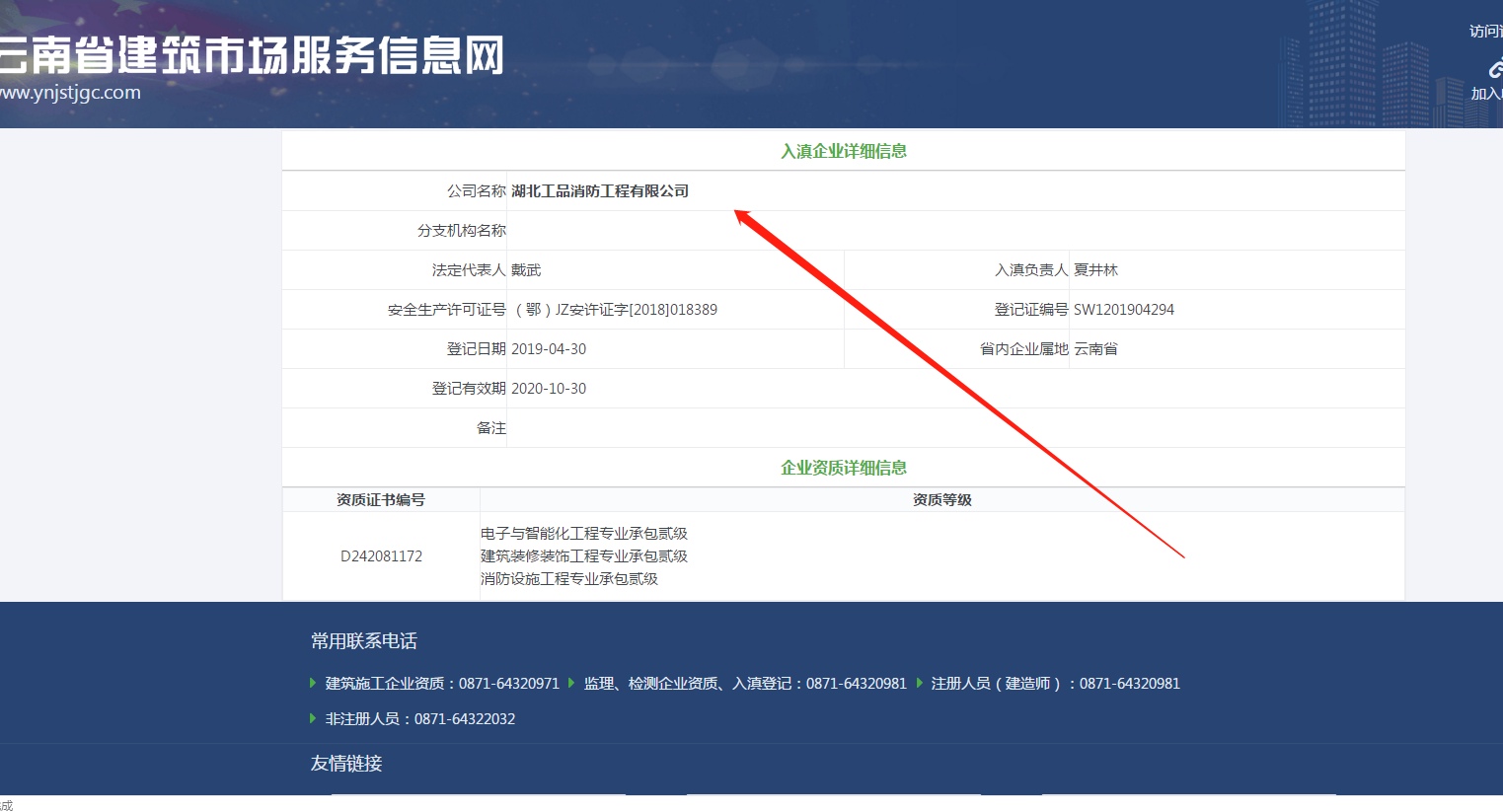Click the 省内企业属地 label

(x=1024, y=349)
